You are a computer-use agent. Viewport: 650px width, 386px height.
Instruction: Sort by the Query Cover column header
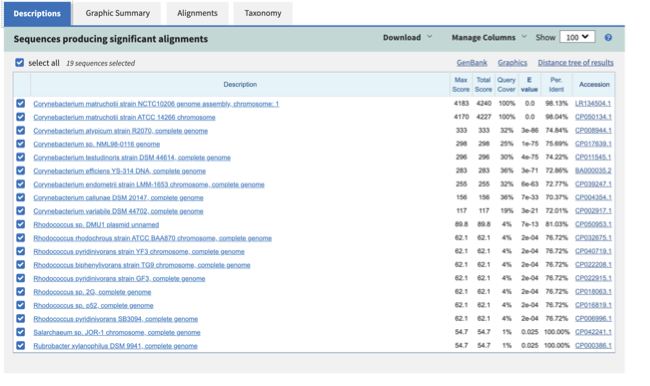tap(506, 85)
